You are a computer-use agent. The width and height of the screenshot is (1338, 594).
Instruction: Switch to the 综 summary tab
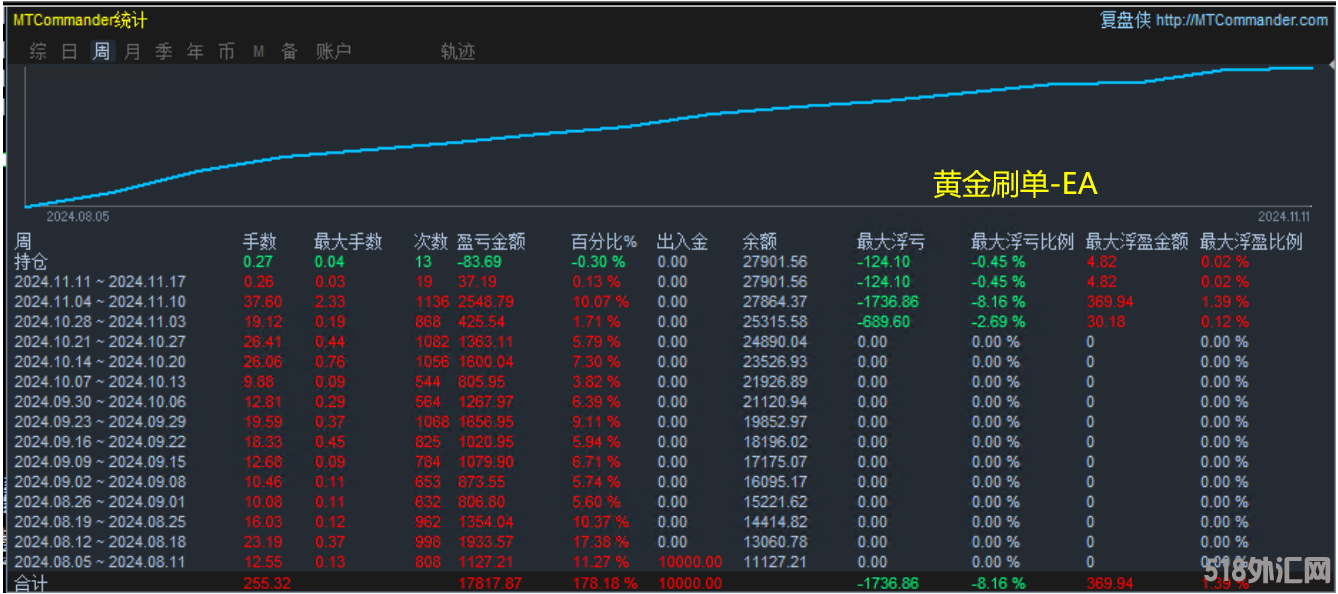38,52
